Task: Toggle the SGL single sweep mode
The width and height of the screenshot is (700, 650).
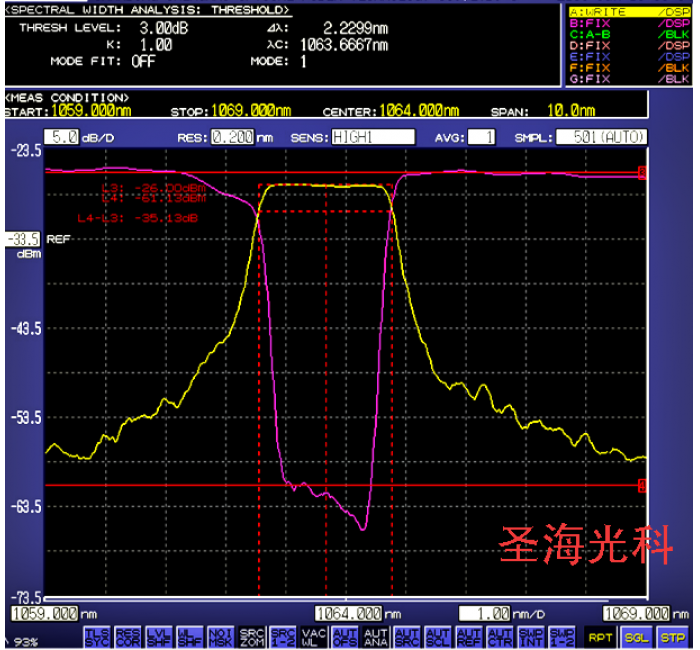Action: [x=635, y=636]
